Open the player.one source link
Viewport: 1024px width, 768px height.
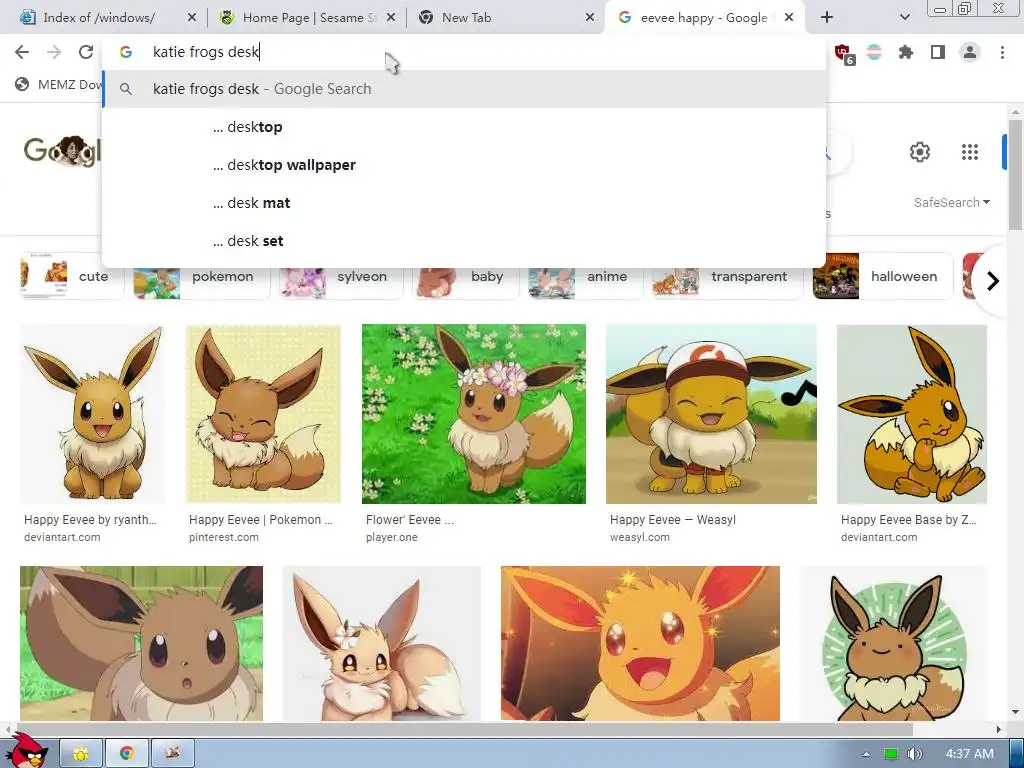391,537
